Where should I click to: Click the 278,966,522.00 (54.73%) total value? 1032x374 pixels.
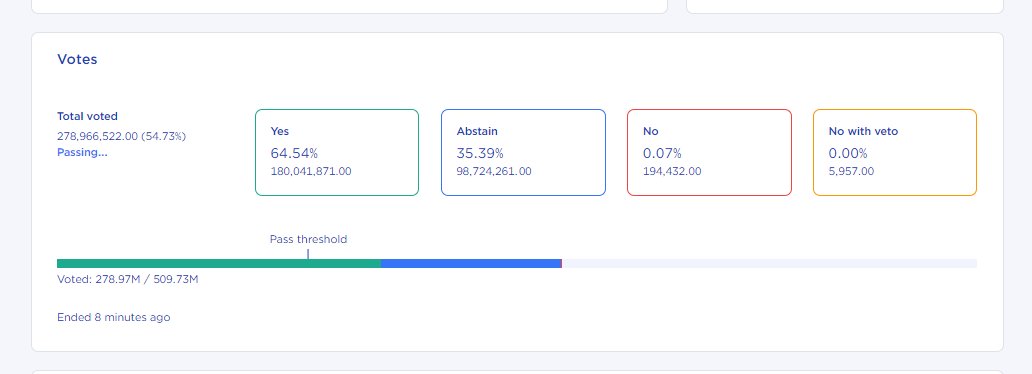[122, 136]
